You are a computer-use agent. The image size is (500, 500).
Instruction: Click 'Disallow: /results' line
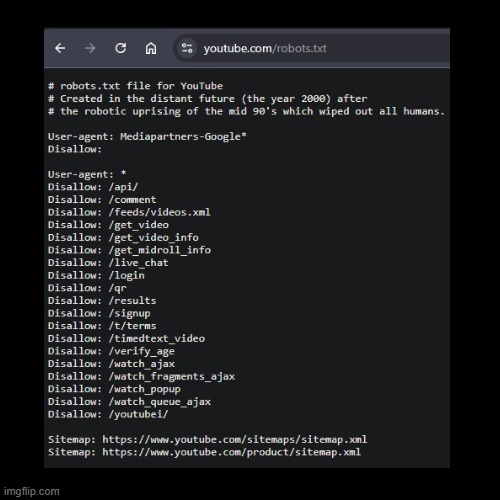point(102,301)
